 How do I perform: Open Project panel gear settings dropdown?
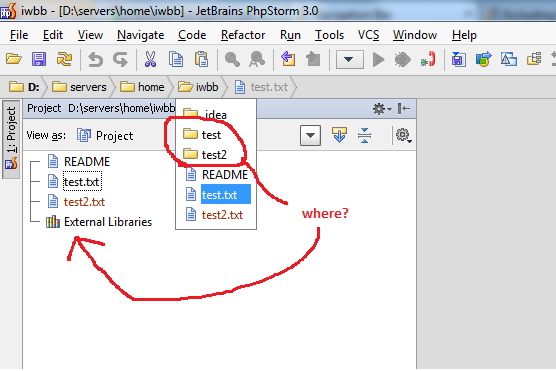tap(382, 109)
